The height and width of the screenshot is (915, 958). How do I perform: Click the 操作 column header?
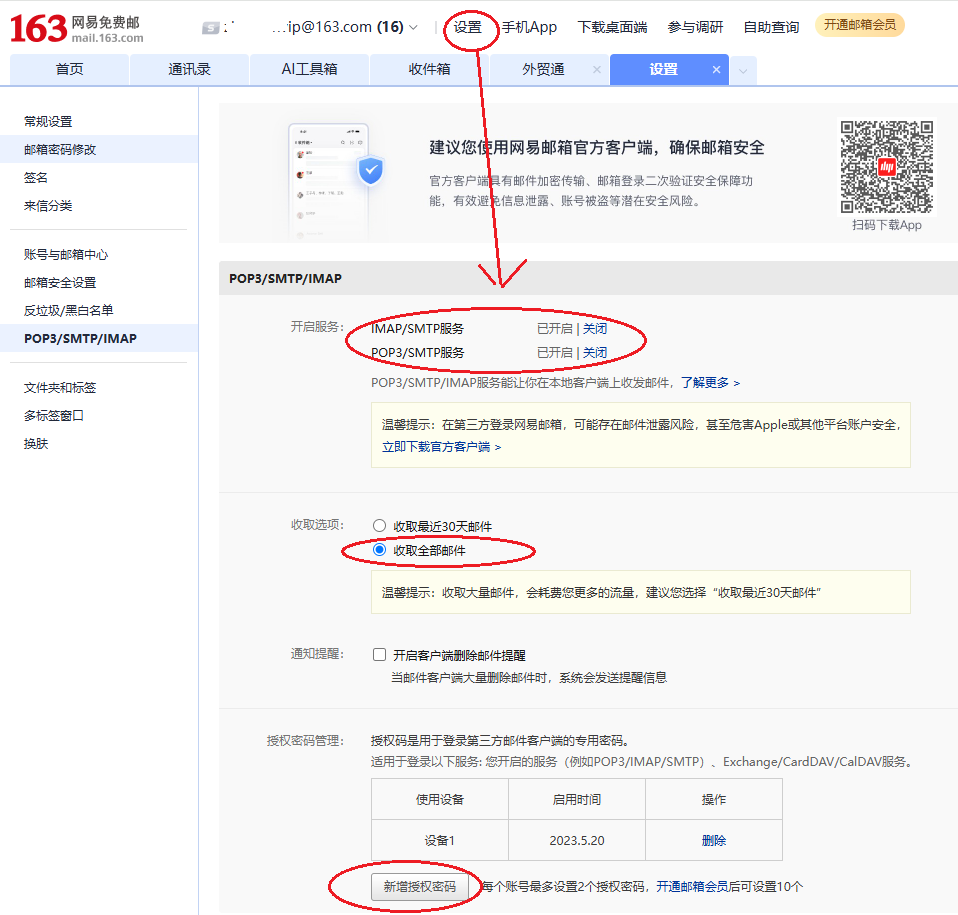714,800
